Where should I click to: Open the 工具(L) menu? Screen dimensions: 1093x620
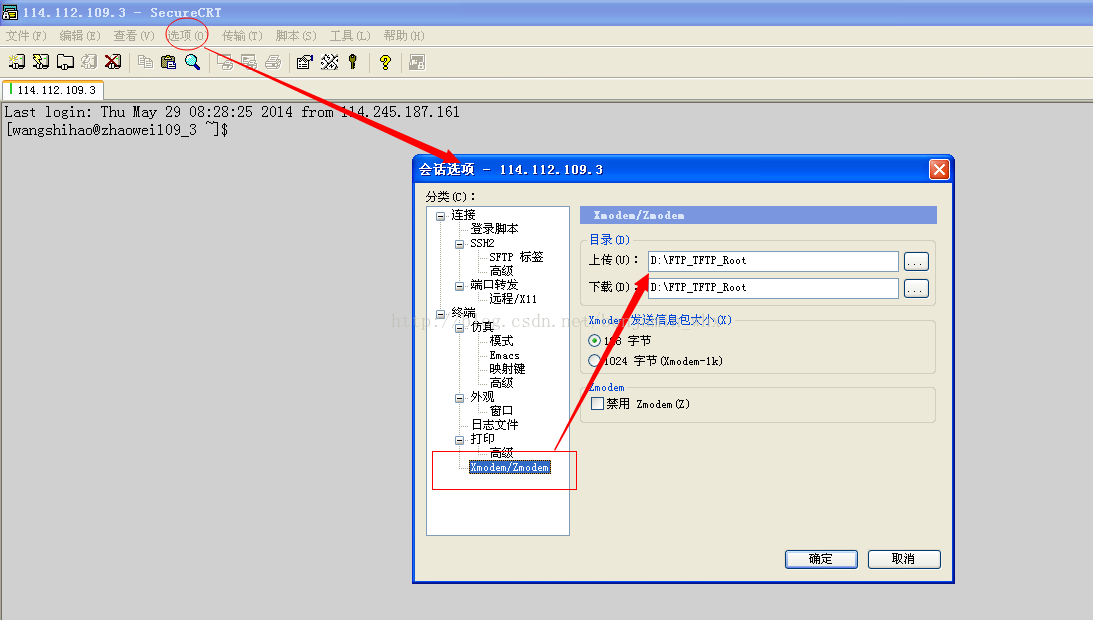[x=350, y=36]
